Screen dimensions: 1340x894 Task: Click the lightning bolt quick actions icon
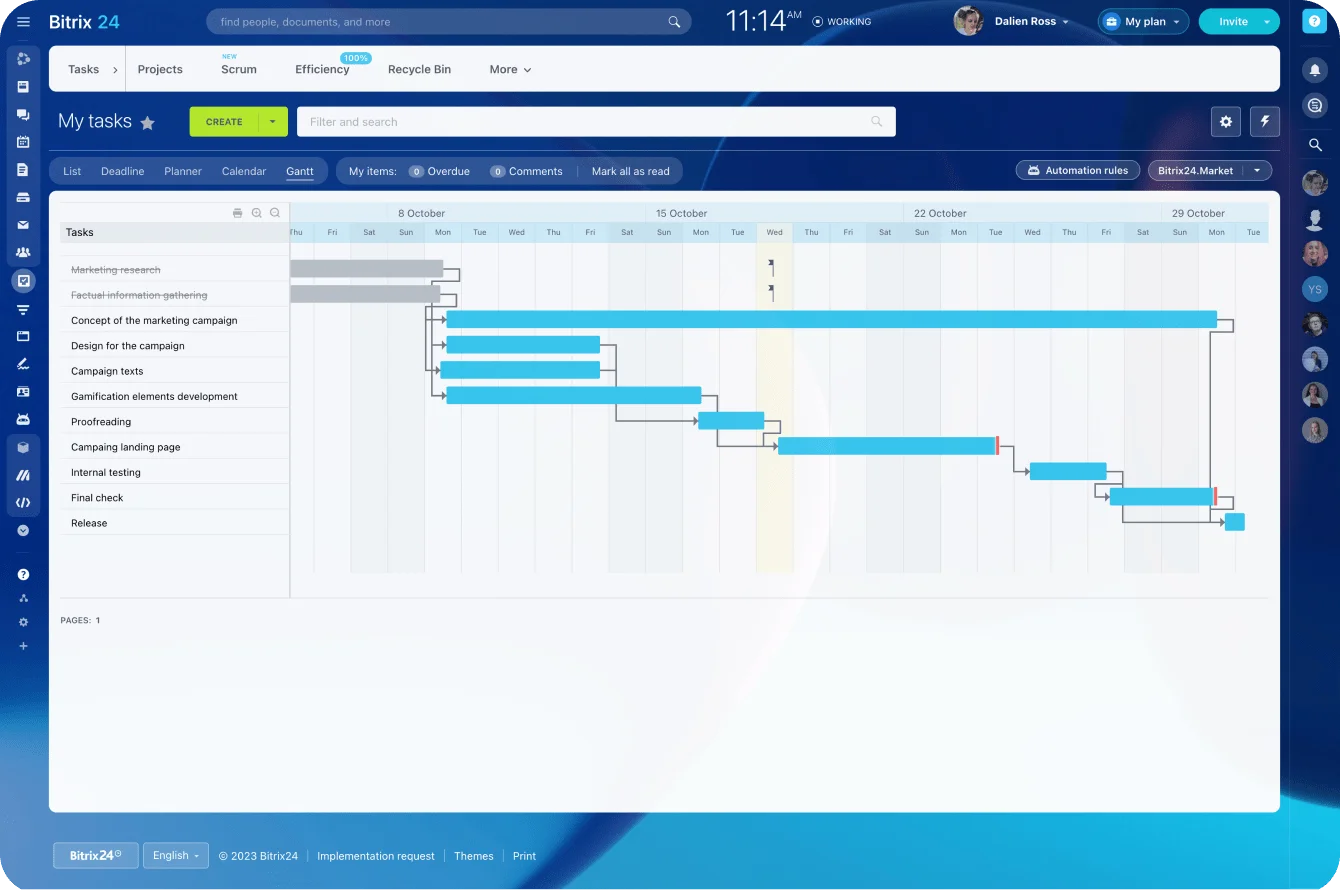1264,121
